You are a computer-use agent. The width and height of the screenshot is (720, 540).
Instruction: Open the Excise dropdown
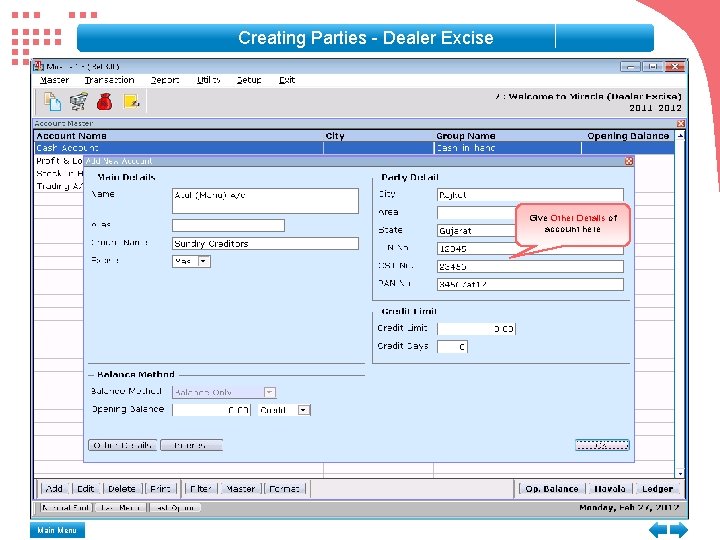[203, 261]
